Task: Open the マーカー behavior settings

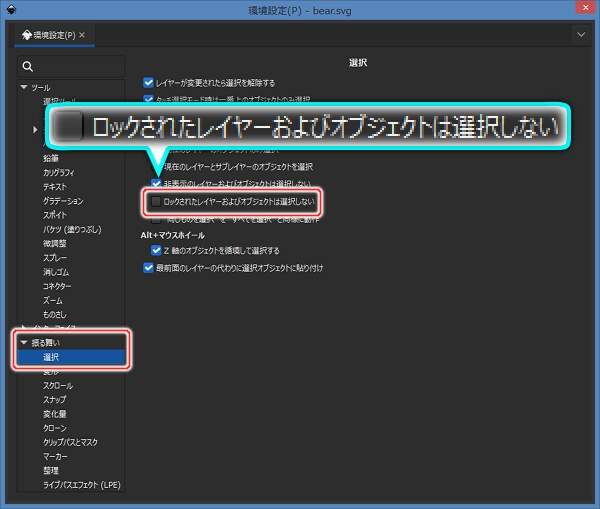Action: point(55,456)
